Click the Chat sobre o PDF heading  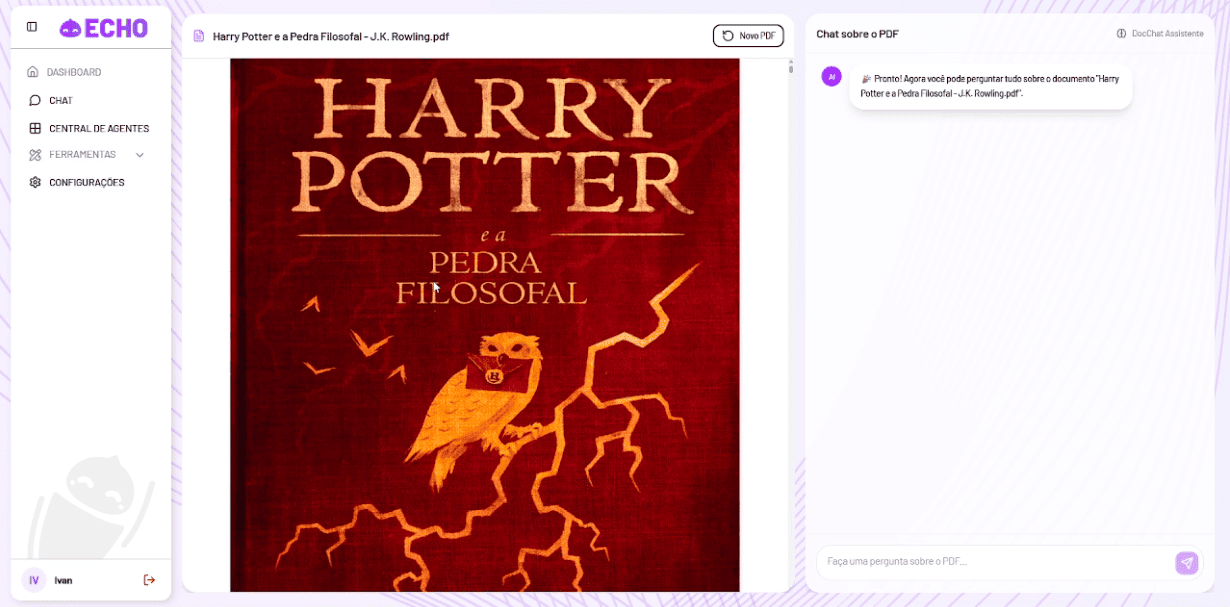857,34
